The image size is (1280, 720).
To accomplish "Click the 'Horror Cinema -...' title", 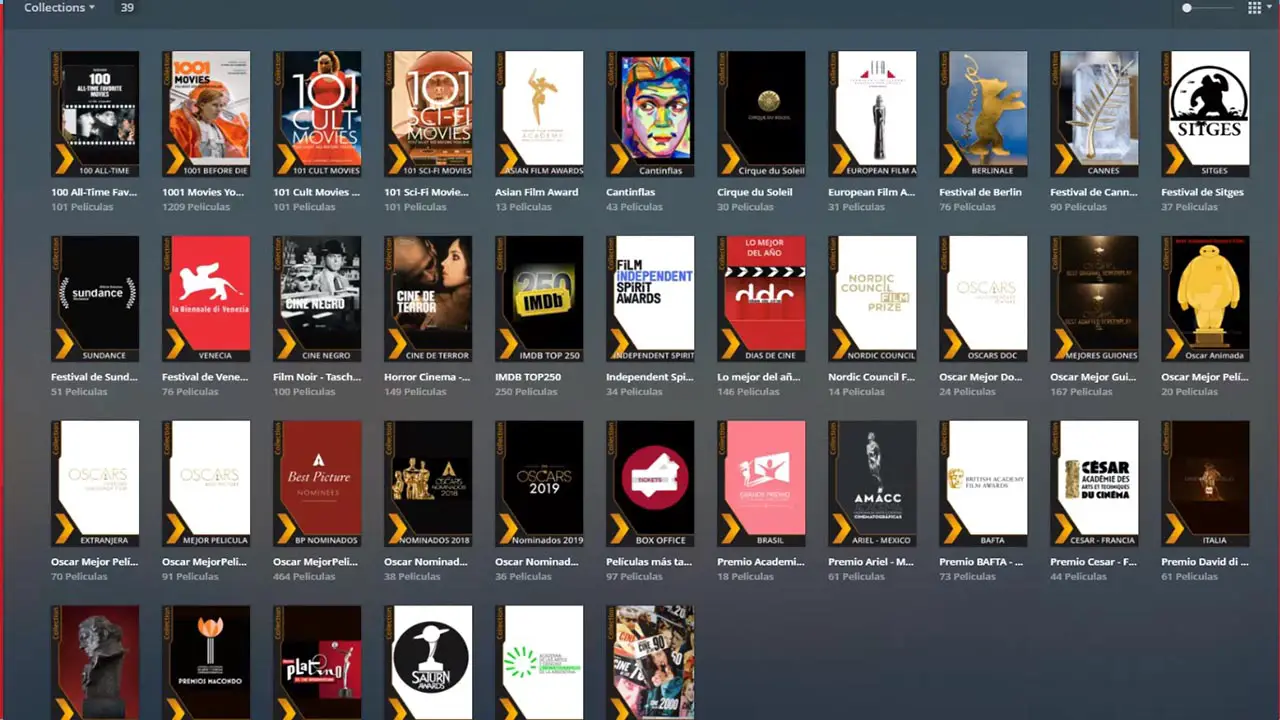I will 427,377.
